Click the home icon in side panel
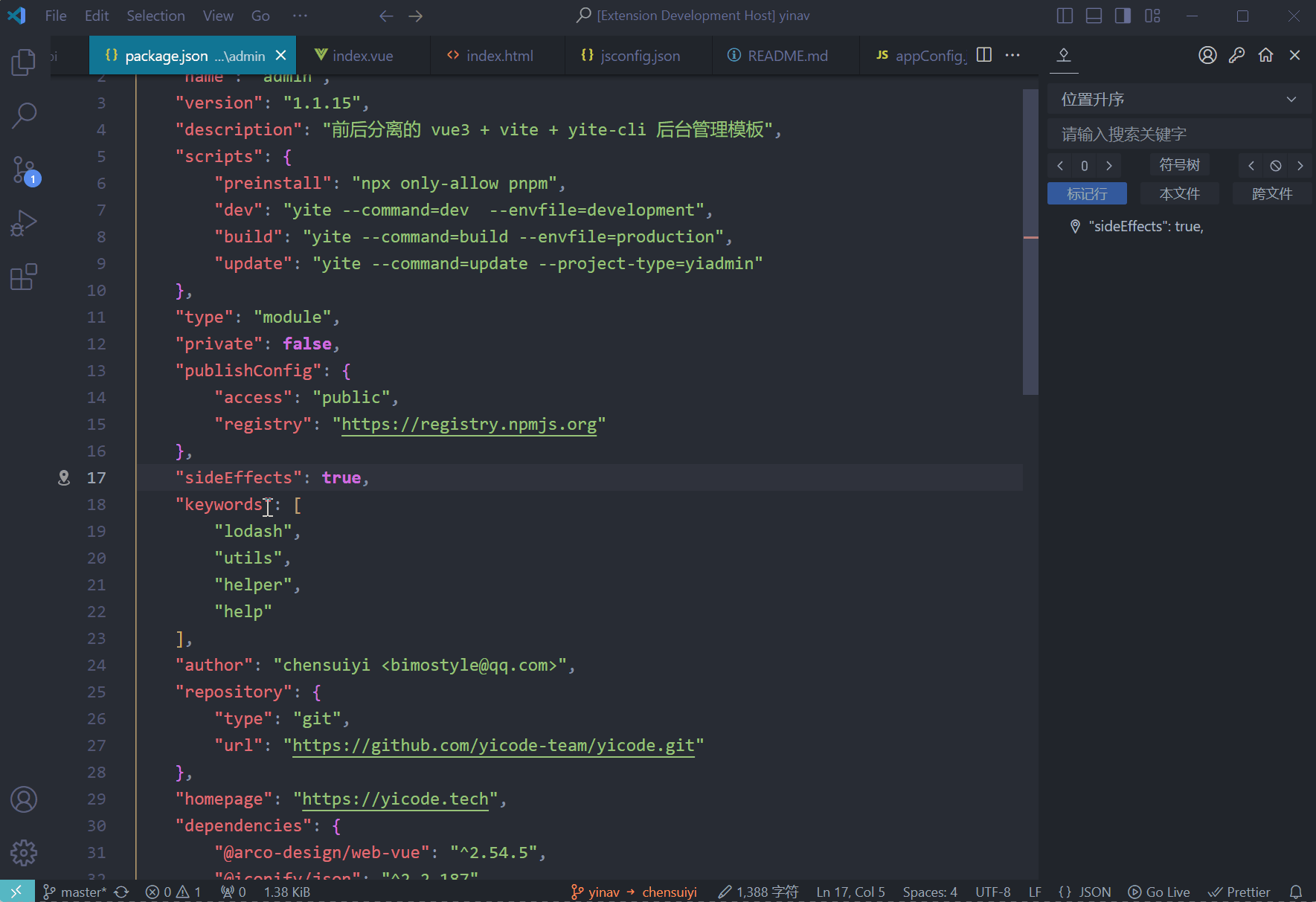Viewport: 1316px width, 902px height. [1265, 55]
